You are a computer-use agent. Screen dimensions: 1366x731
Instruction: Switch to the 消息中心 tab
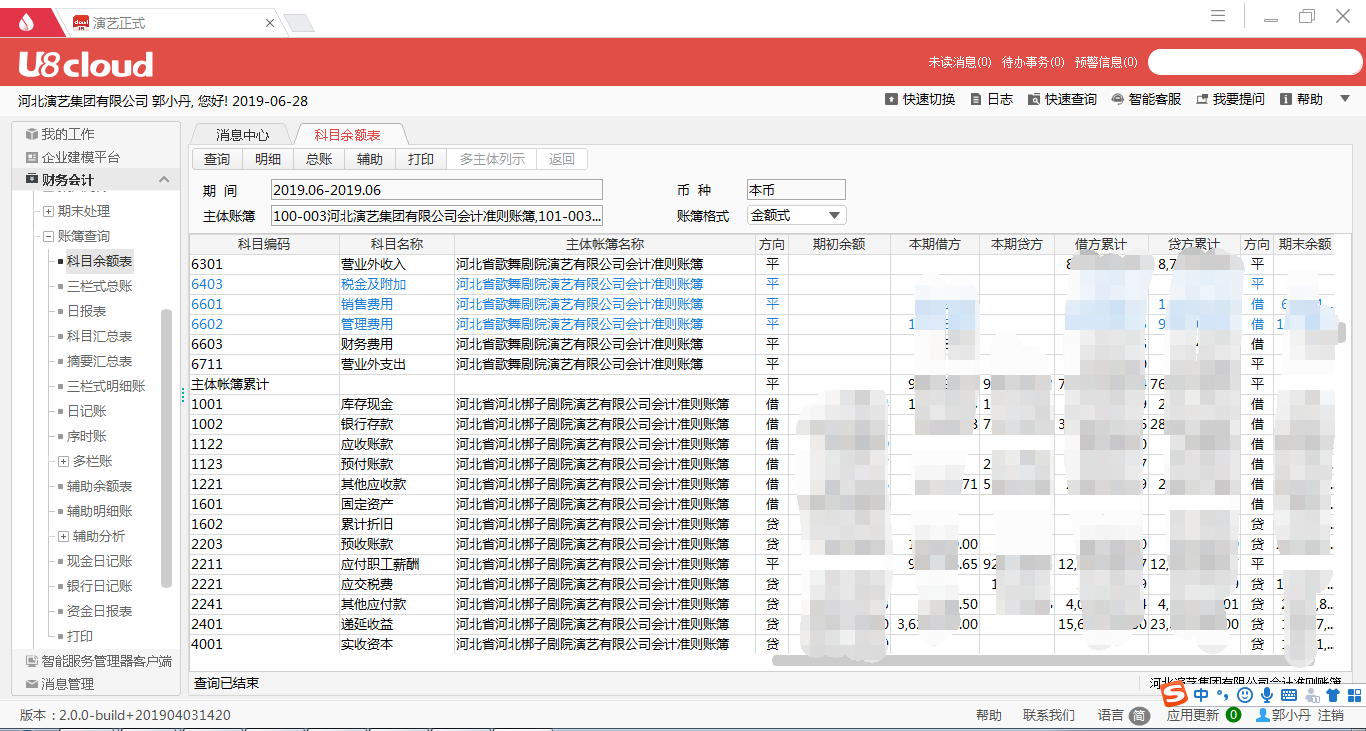(242, 135)
